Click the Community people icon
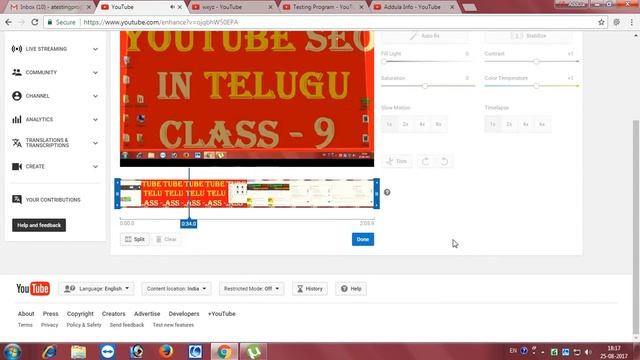The width and height of the screenshot is (640, 360). tap(17, 72)
